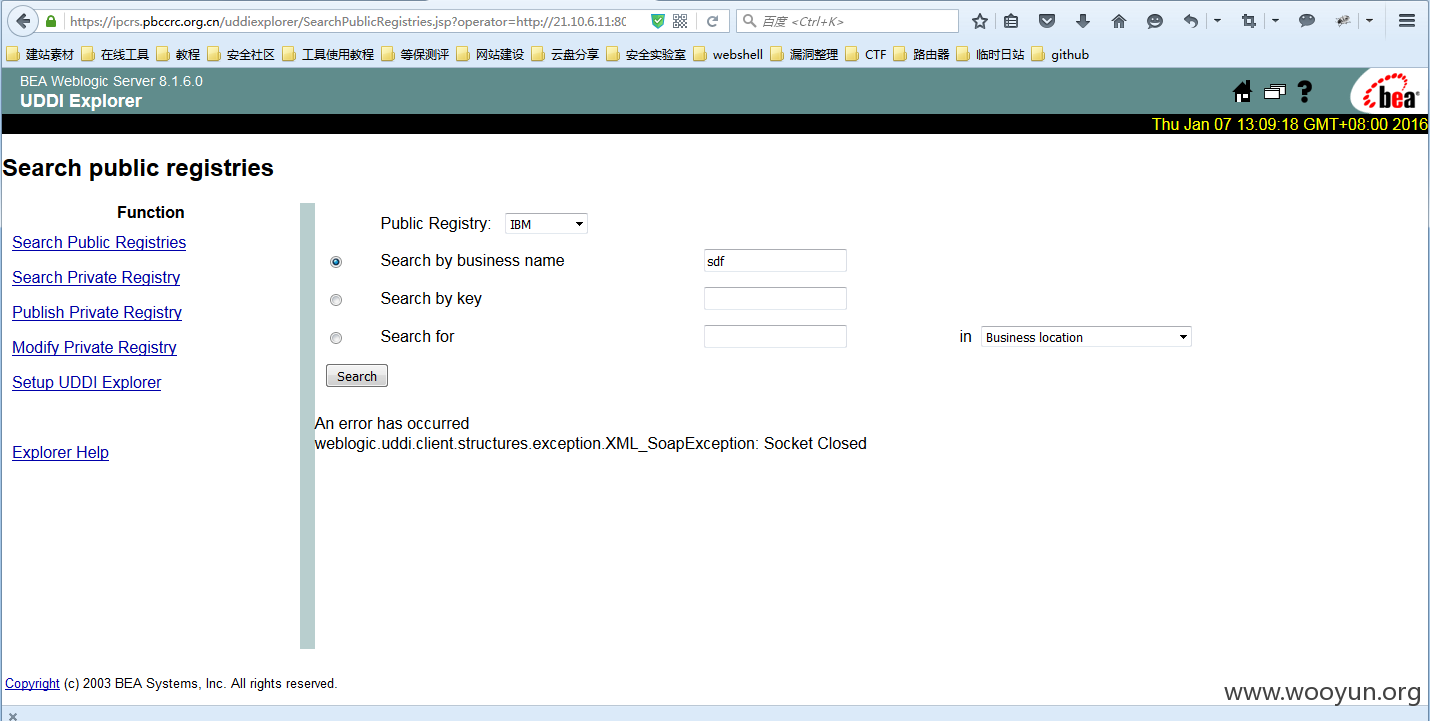Image resolution: width=1430 pixels, height=721 pixels.
Task: Open CTF bookmark folder
Action: click(x=866, y=54)
